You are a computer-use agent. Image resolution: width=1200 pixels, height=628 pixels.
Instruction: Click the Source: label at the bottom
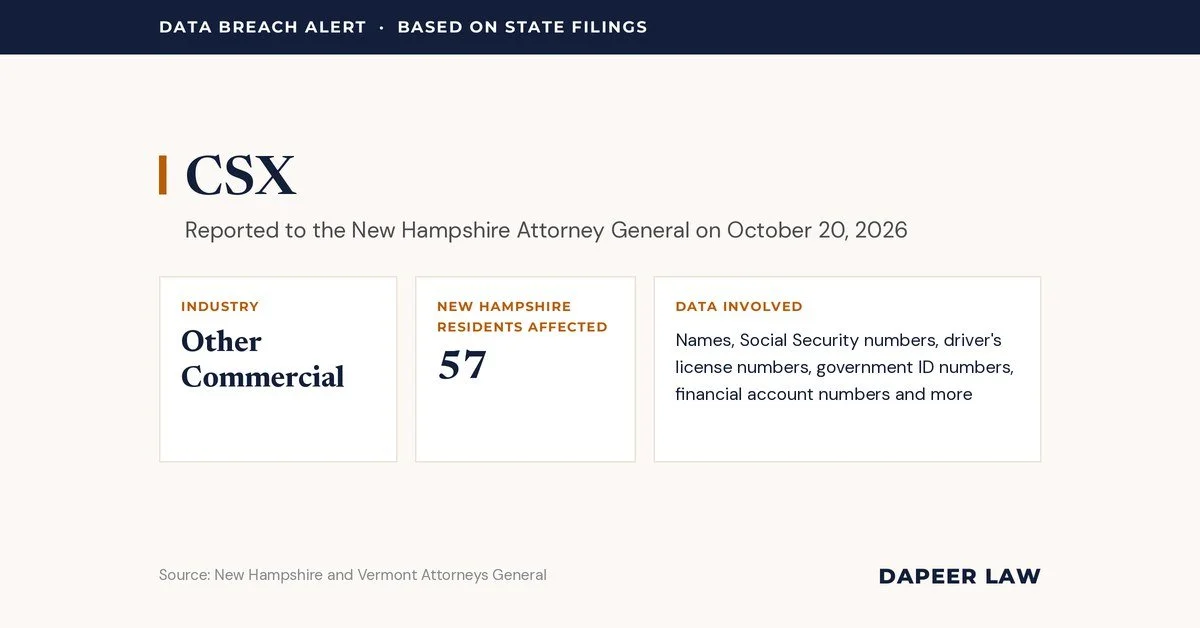tap(184, 575)
